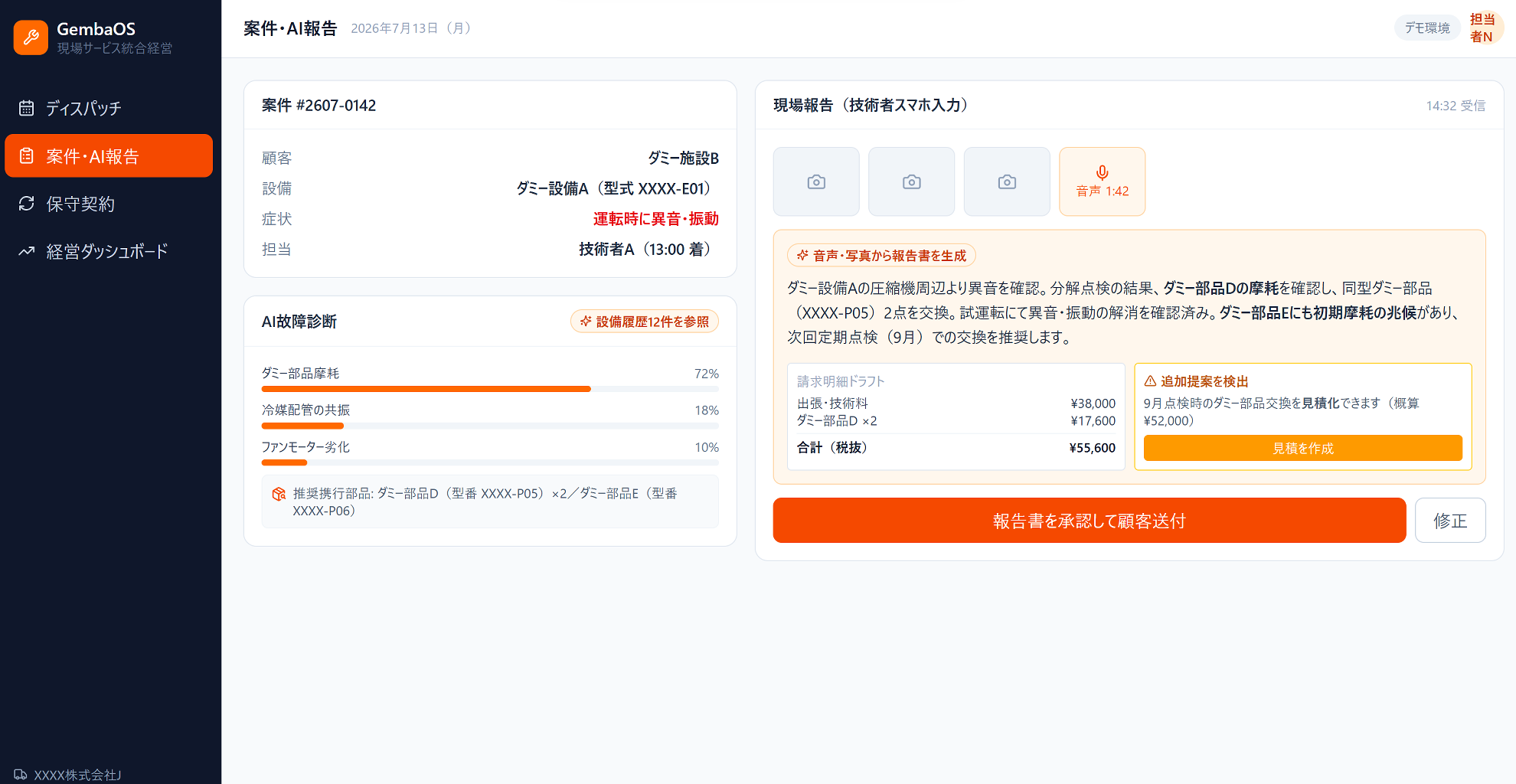Click the trend arrow icon beside 経営ダッシュボード

point(27,251)
